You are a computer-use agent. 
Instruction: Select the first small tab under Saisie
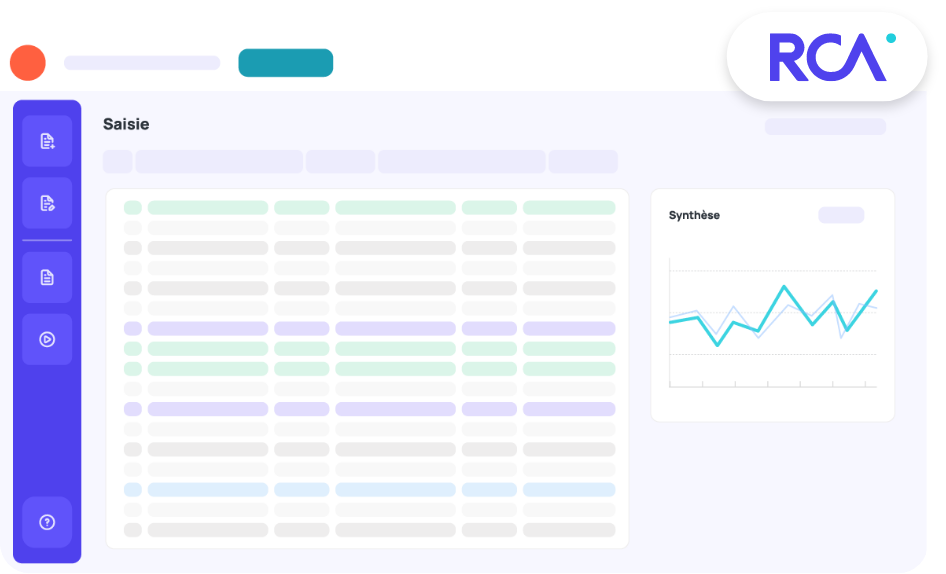[x=117, y=162]
